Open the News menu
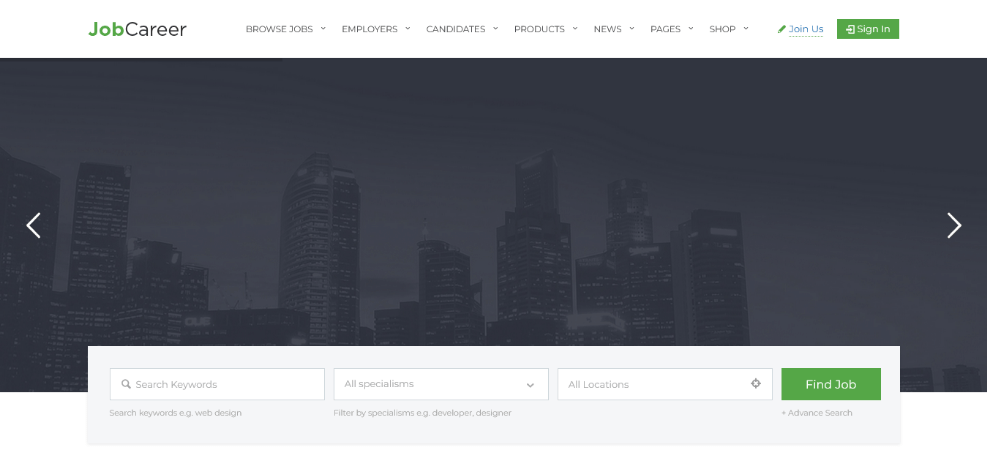The height and width of the screenshot is (450, 987). 607,29
